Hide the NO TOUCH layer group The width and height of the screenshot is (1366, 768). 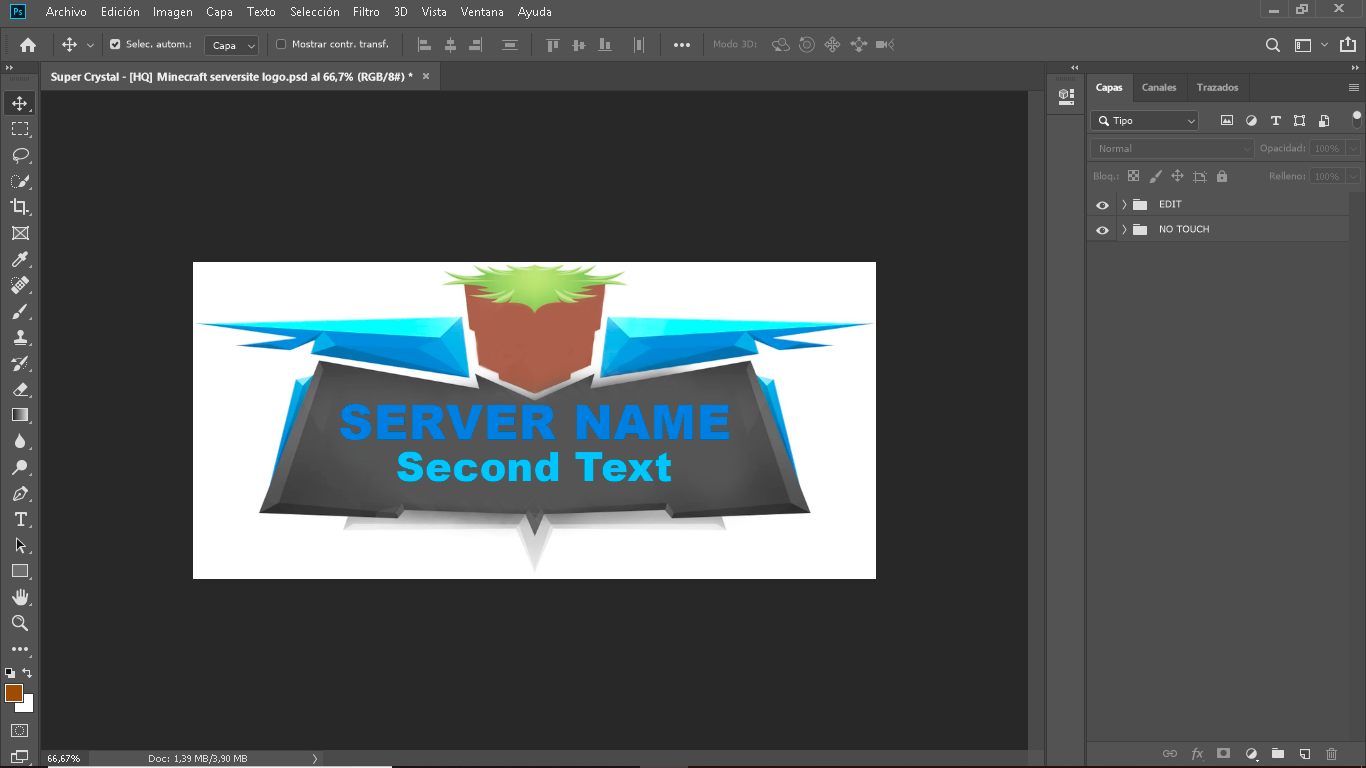(1102, 230)
